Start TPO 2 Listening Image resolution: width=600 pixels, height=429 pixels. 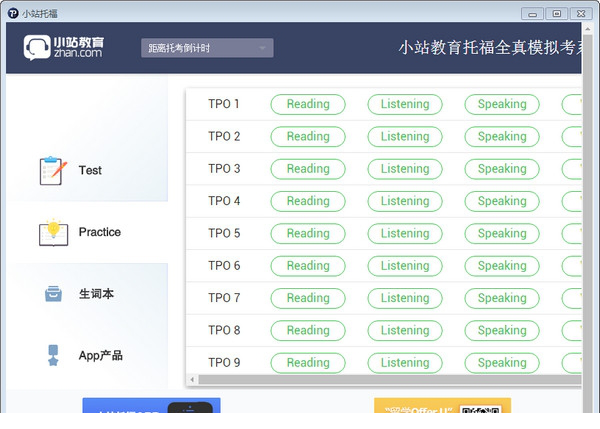pyautogui.click(x=405, y=137)
